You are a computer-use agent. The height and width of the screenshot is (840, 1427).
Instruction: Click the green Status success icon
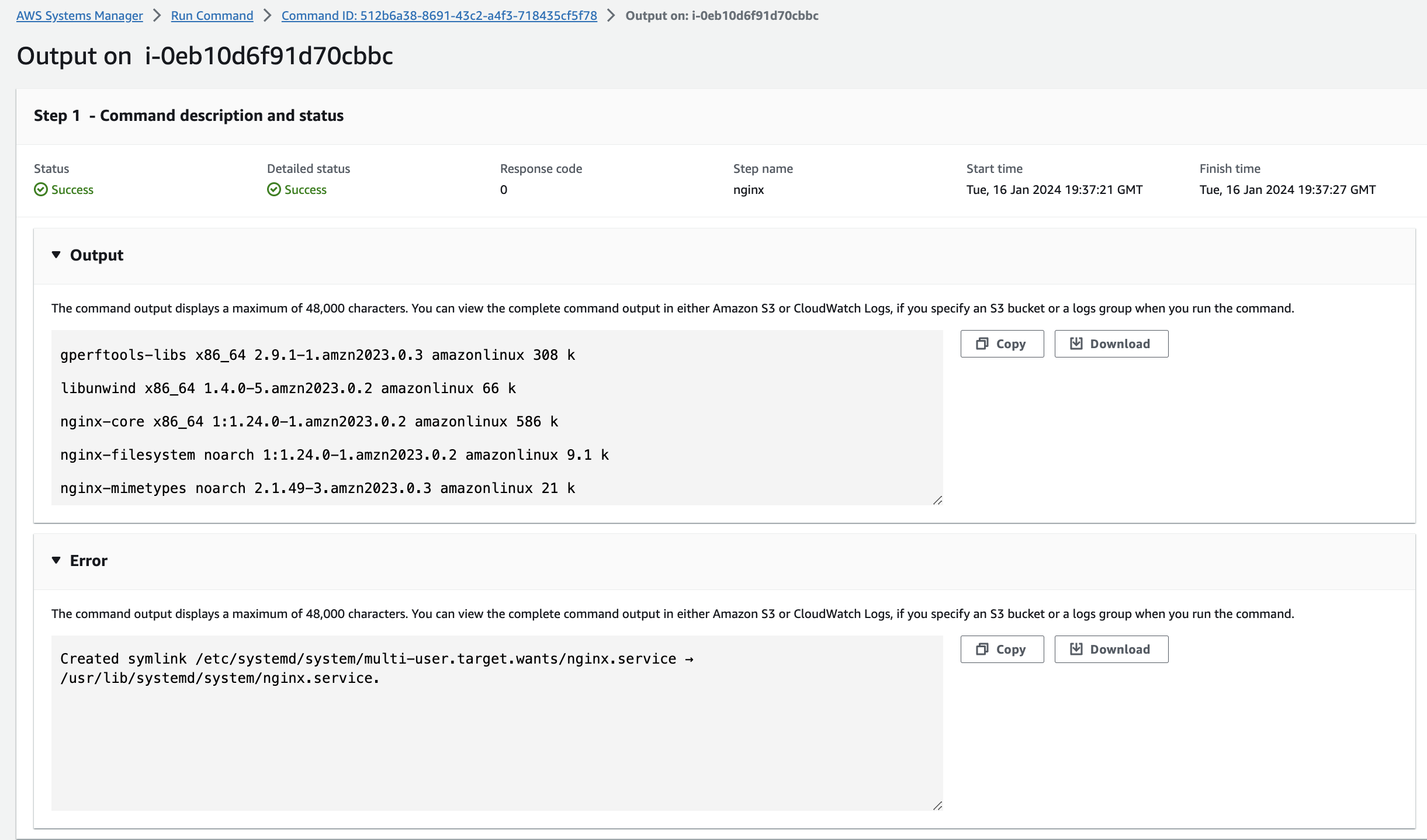(40, 189)
